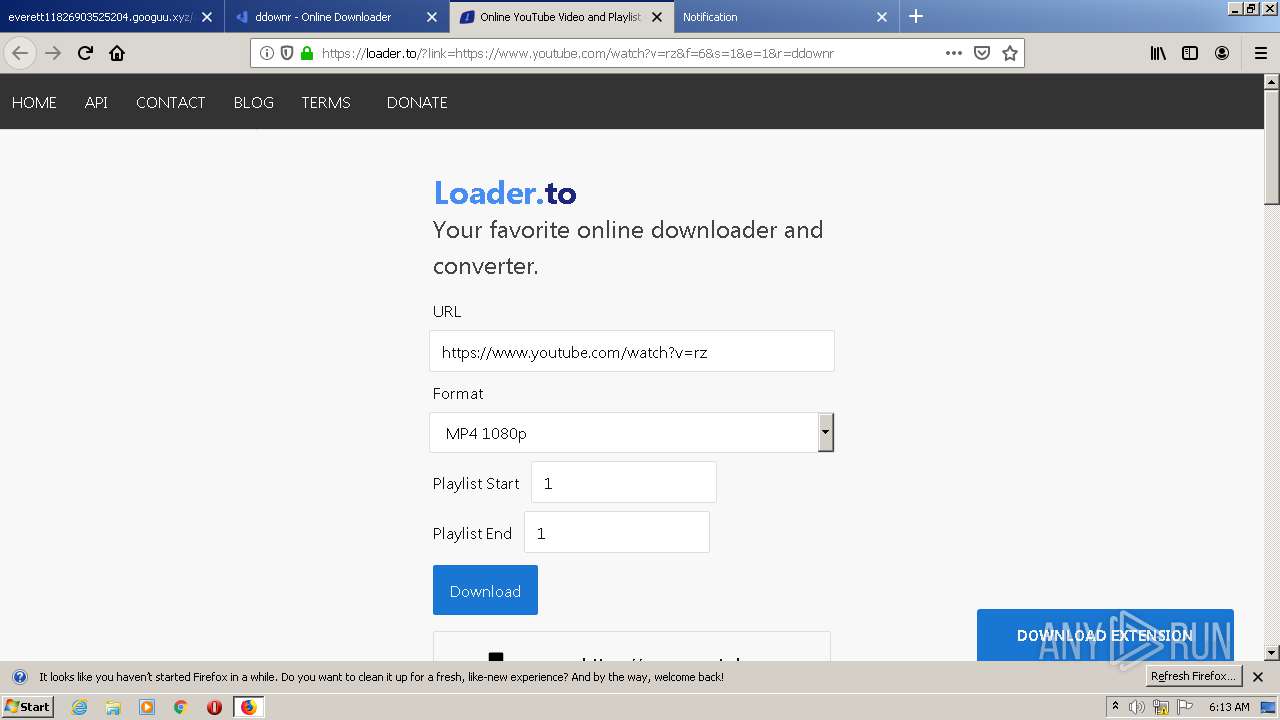Click the blue Download button
Viewport: 1280px width, 720px height.
pyautogui.click(x=485, y=590)
